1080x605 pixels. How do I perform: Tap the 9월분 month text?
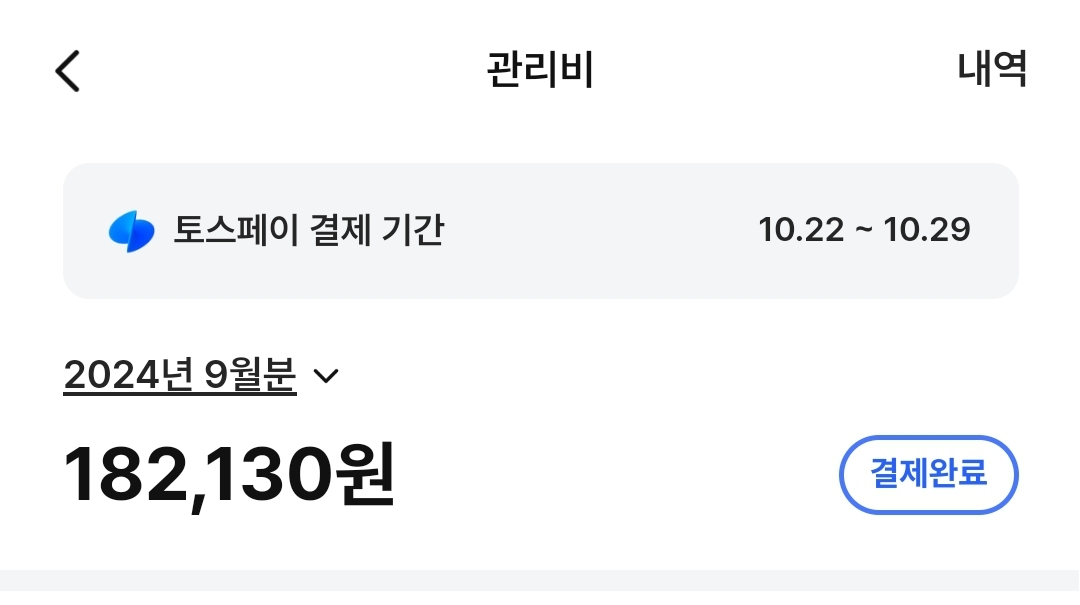click(250, 375)
